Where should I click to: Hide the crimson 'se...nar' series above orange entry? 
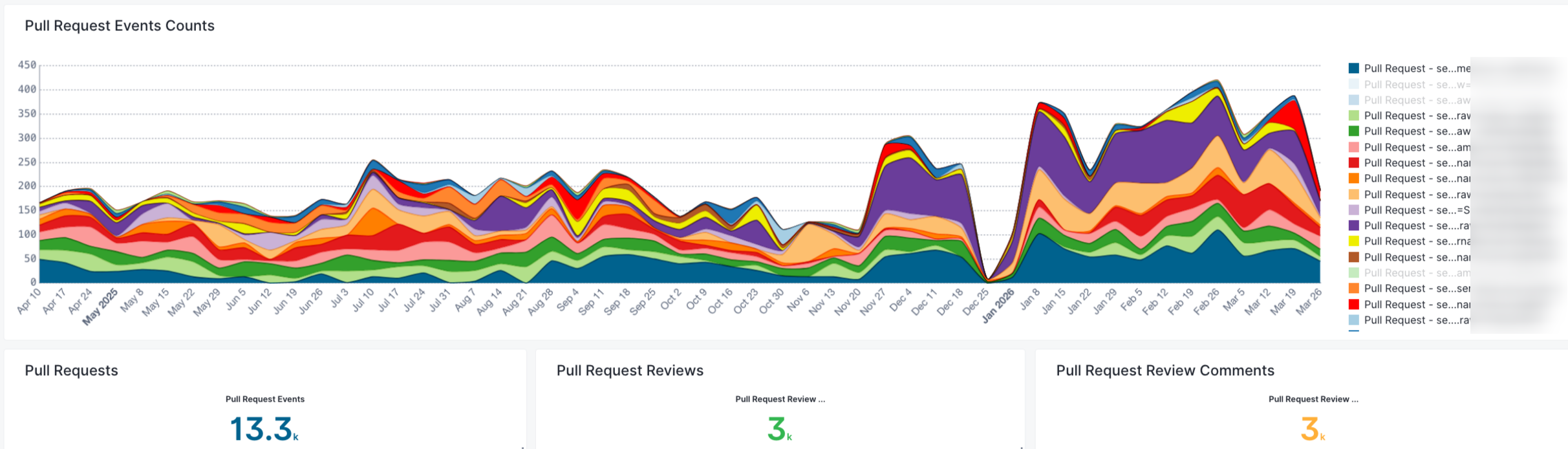[1409, 163]
